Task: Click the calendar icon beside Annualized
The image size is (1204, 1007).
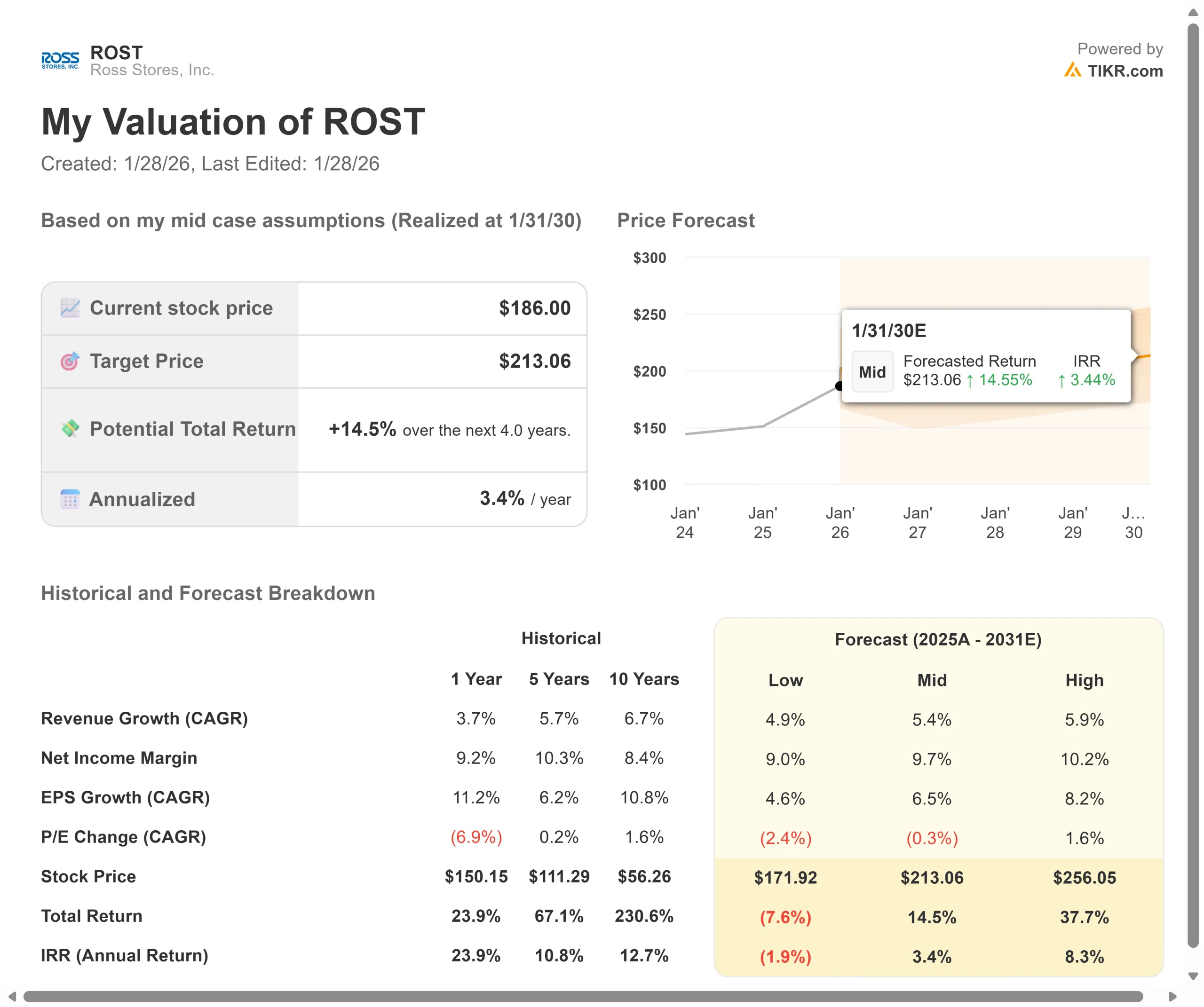Action: [70, 499]
